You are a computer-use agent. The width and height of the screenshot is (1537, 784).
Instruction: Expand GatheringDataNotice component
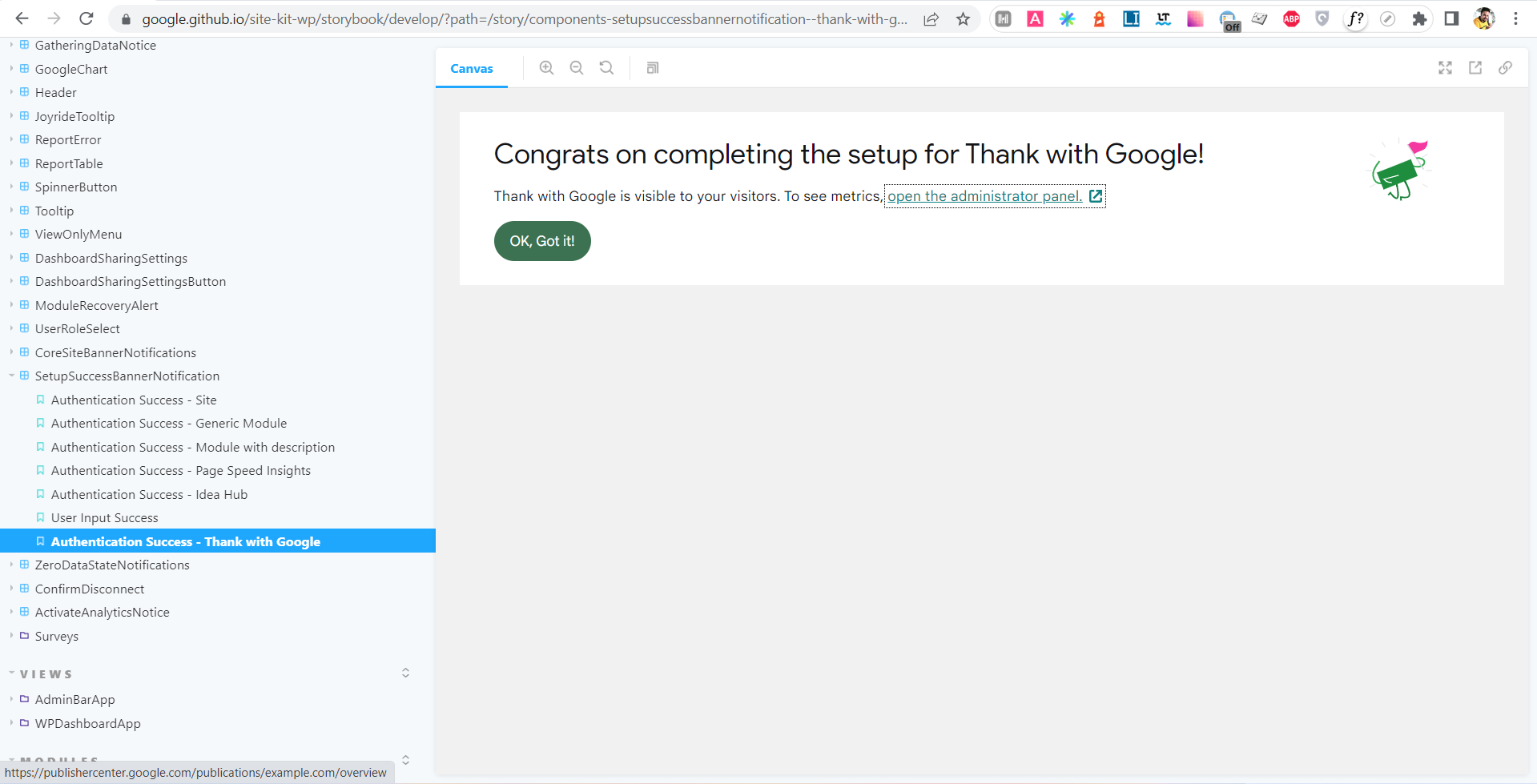coord(11,45)
